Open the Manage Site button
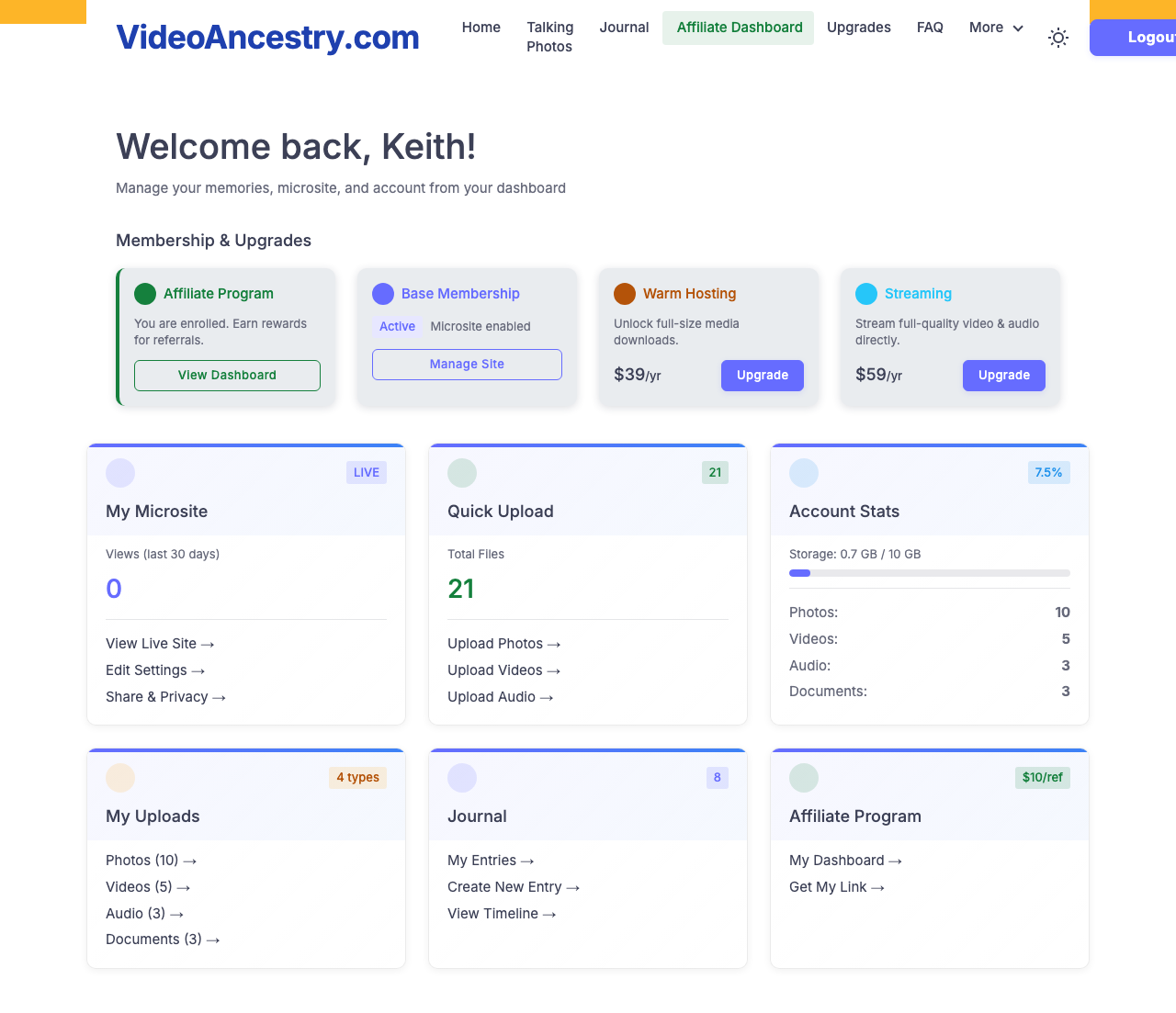This screenshot has height=1013, width=1176. [467, 365]
